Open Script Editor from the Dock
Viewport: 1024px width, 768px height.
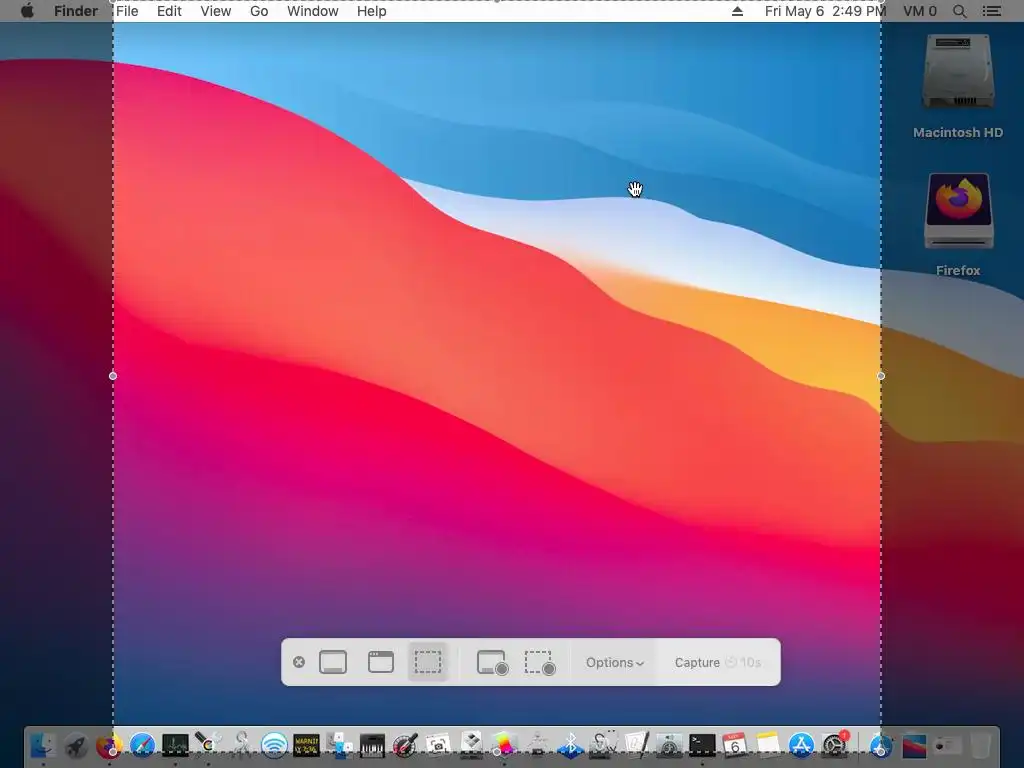[x=637, y=744]
